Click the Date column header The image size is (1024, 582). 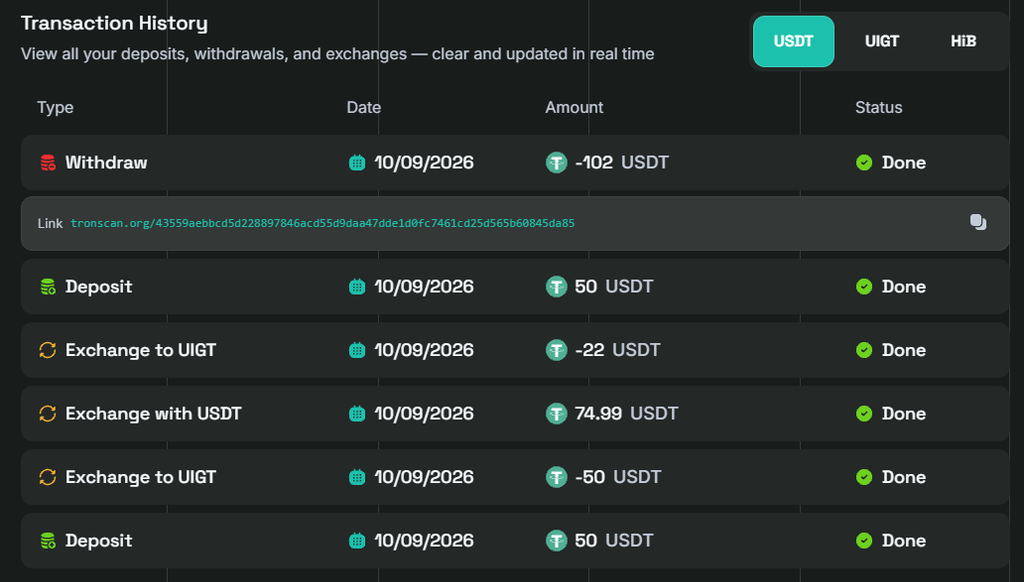pyautogui.click(x=364, y=107)
